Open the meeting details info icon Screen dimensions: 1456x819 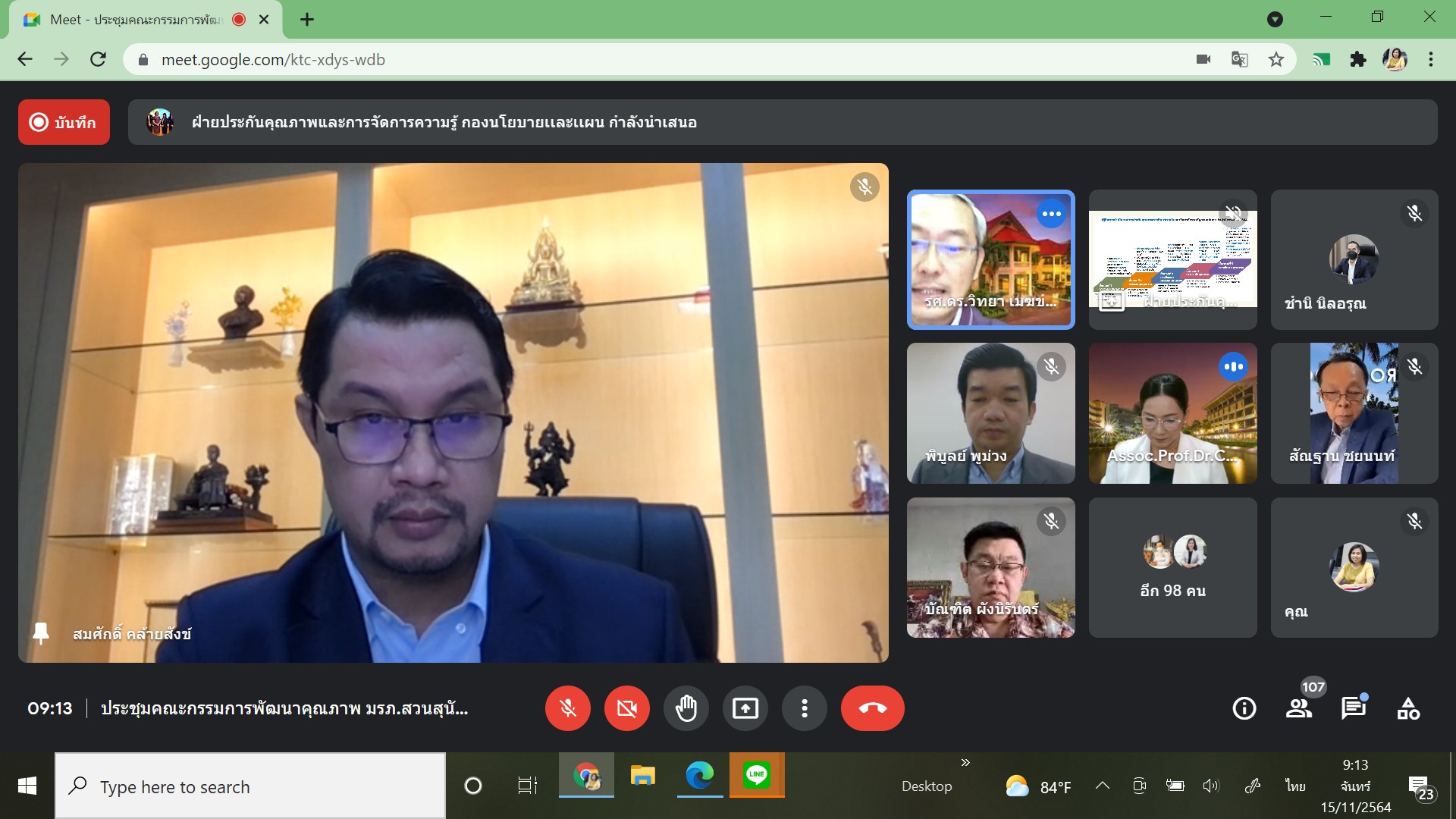click(1244, 708)
